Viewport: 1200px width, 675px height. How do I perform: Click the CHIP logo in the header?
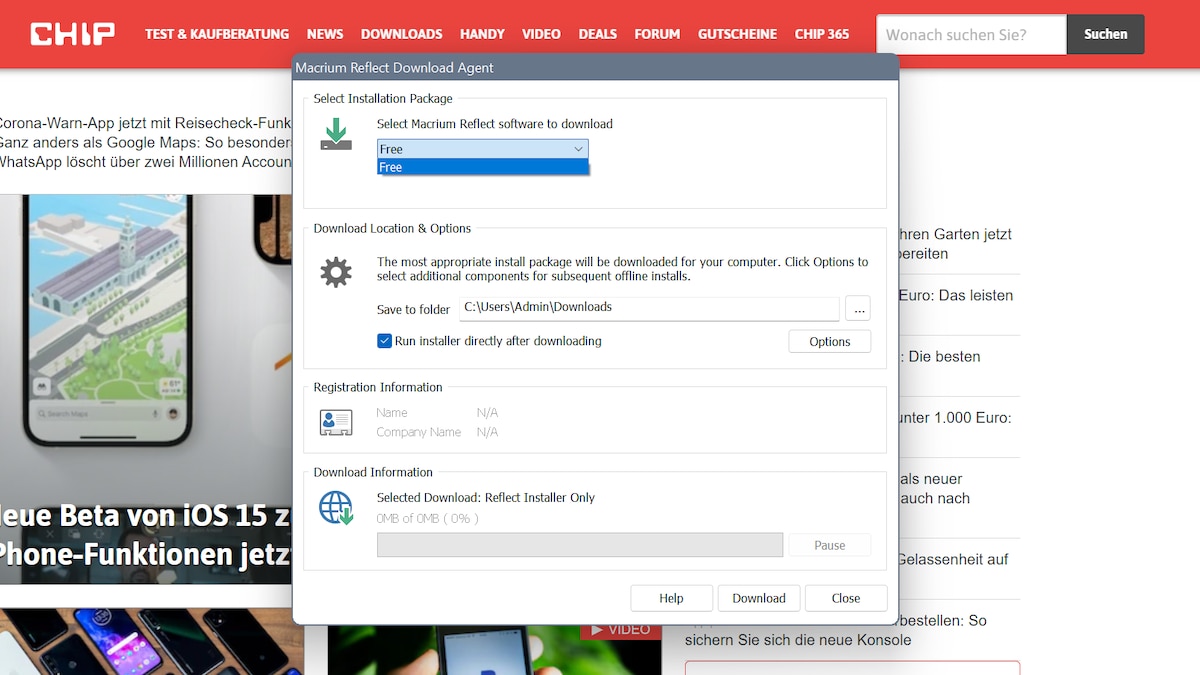coord(71,33)
